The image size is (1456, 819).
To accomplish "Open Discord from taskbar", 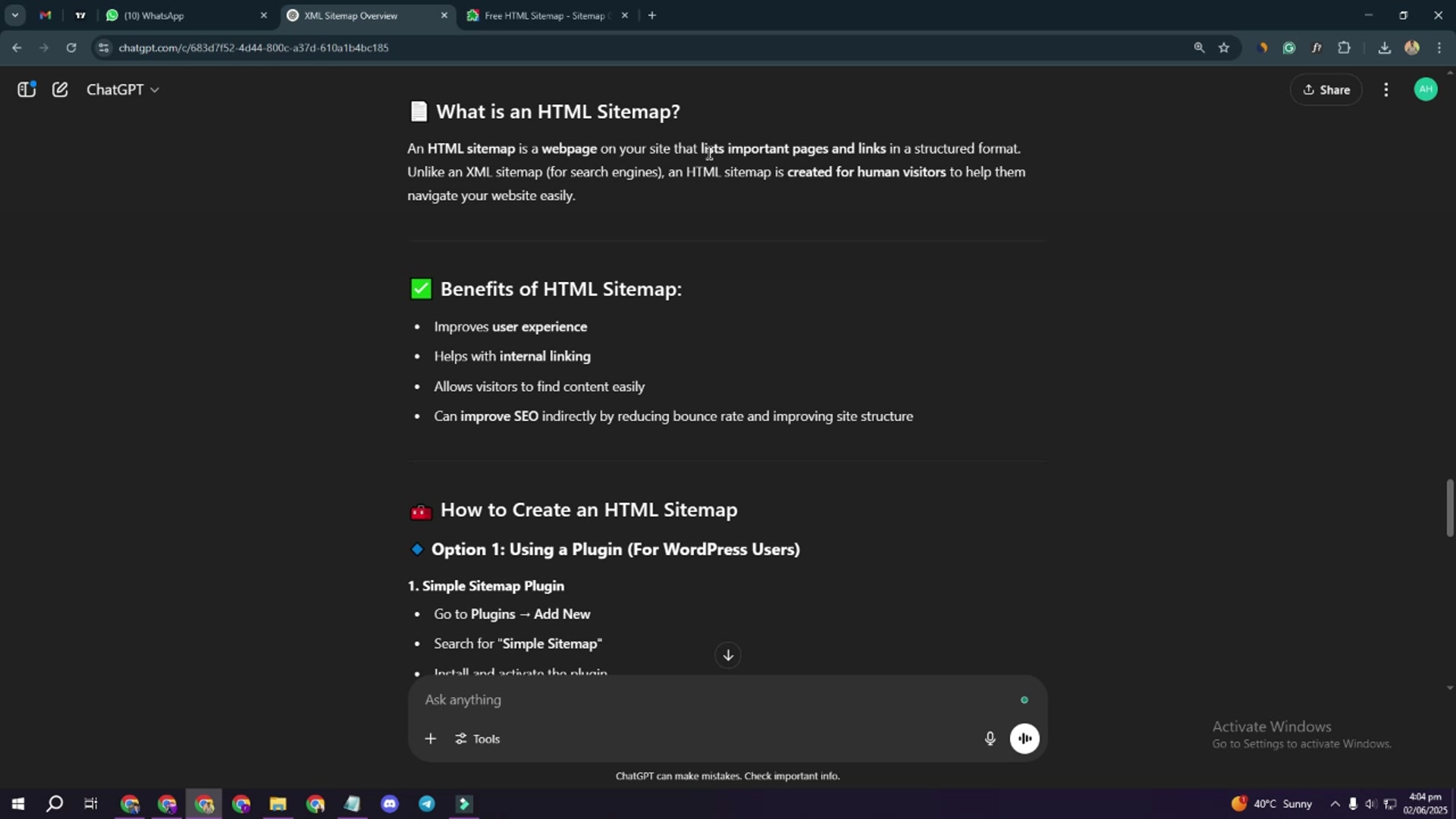I will click(390, 804).
